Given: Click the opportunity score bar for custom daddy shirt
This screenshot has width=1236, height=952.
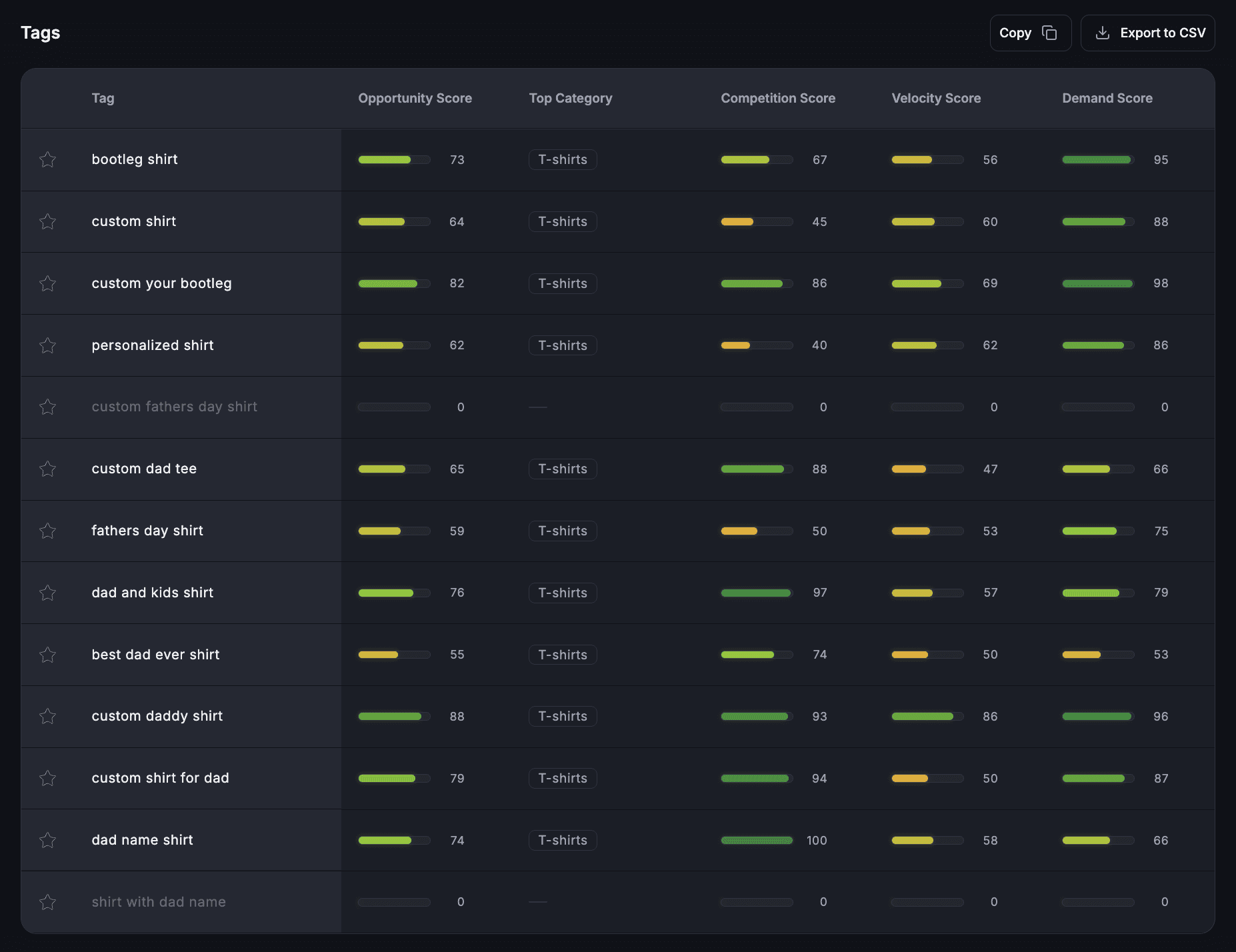Looking at the screenshot, I should click(394, 717).
